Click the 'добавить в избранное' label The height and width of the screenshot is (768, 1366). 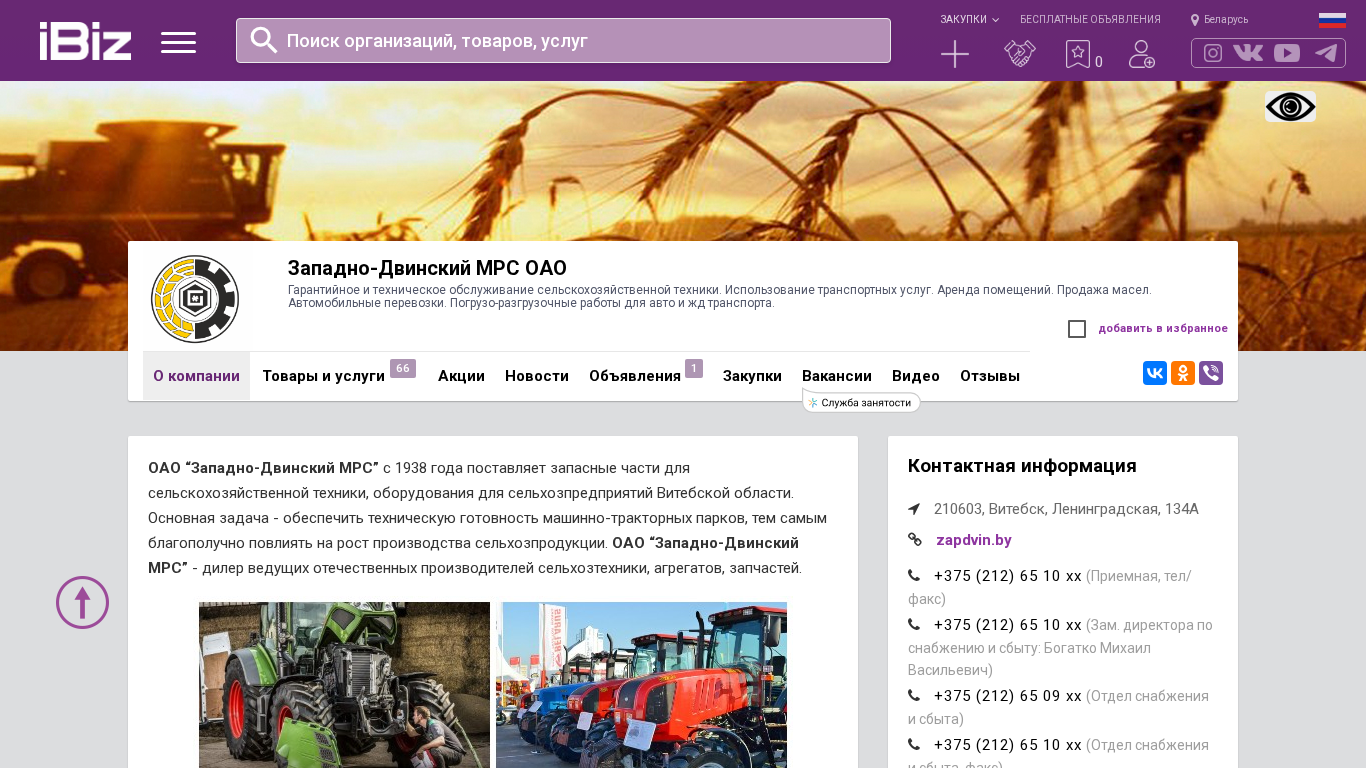click(x=1163, y=329)
